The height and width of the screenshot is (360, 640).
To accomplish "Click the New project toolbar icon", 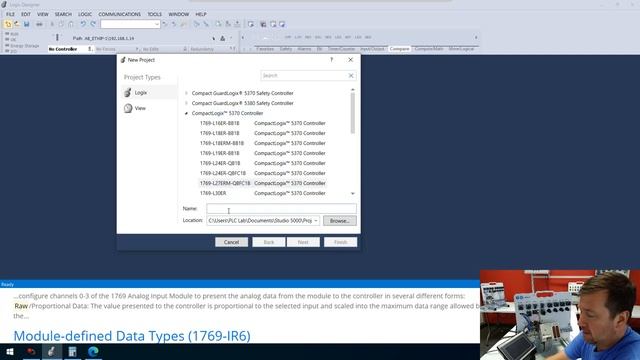I will click(8, 24).
